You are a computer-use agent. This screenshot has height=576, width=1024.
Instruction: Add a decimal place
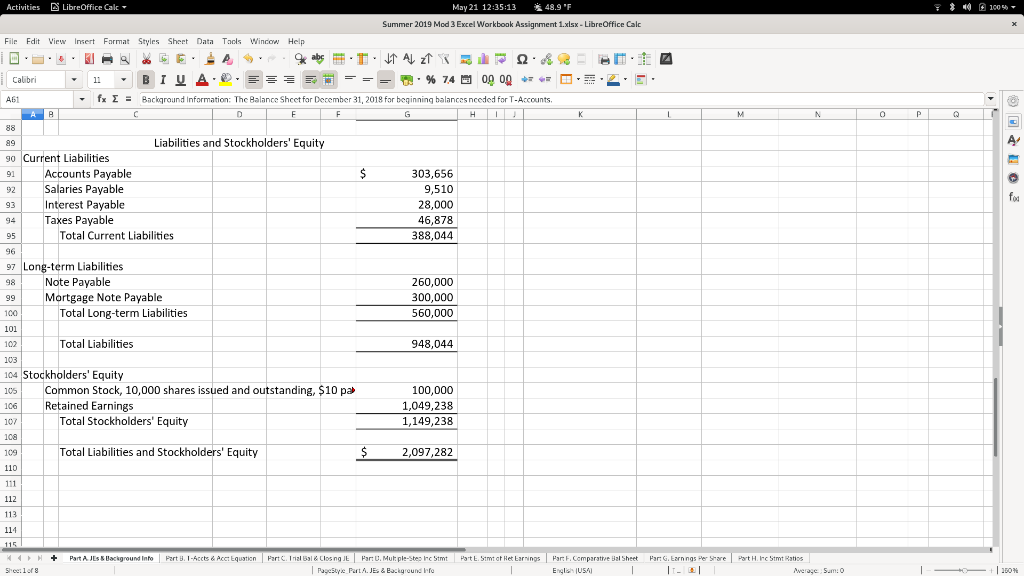pos(488,80)
